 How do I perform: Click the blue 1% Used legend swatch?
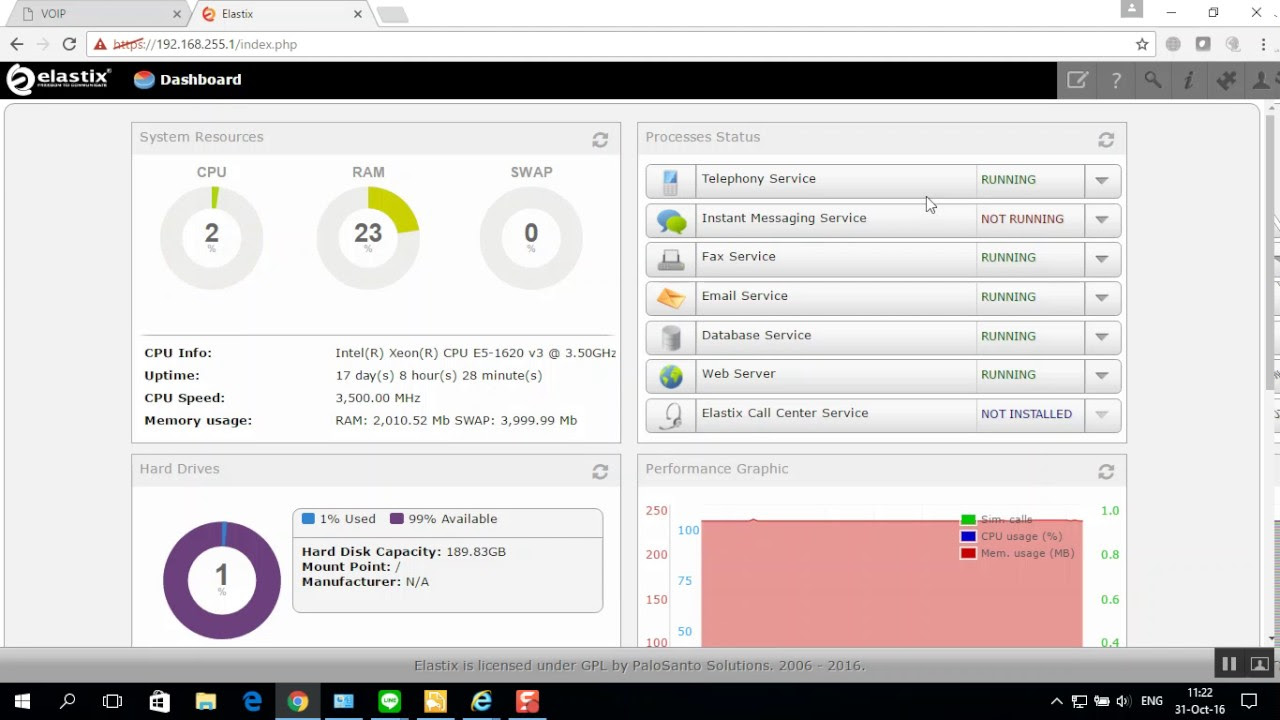308,519
